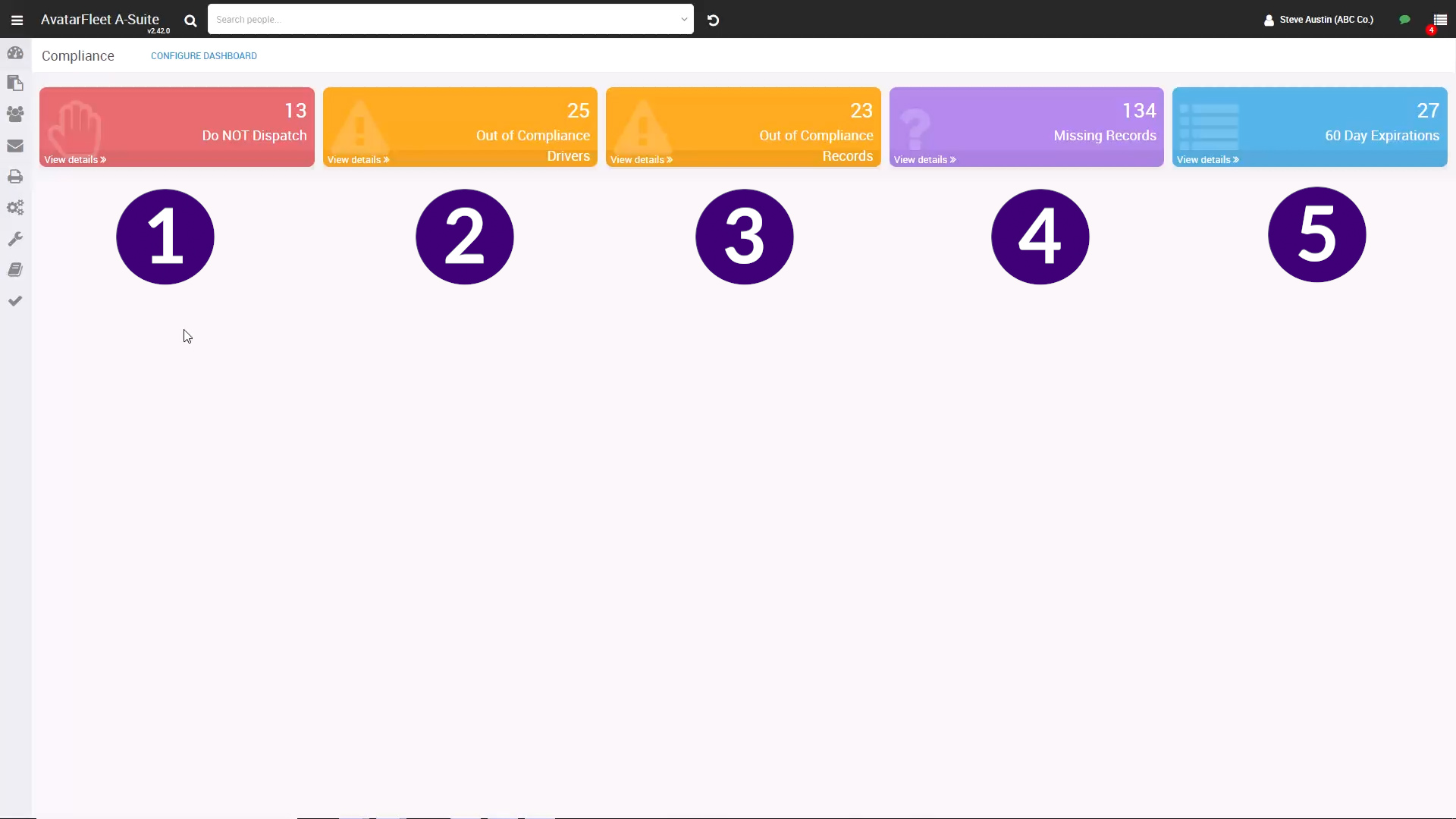Select the reports/pages sidebar icon
Screen dimensions: 1456x819
click(x=15, y=83)
